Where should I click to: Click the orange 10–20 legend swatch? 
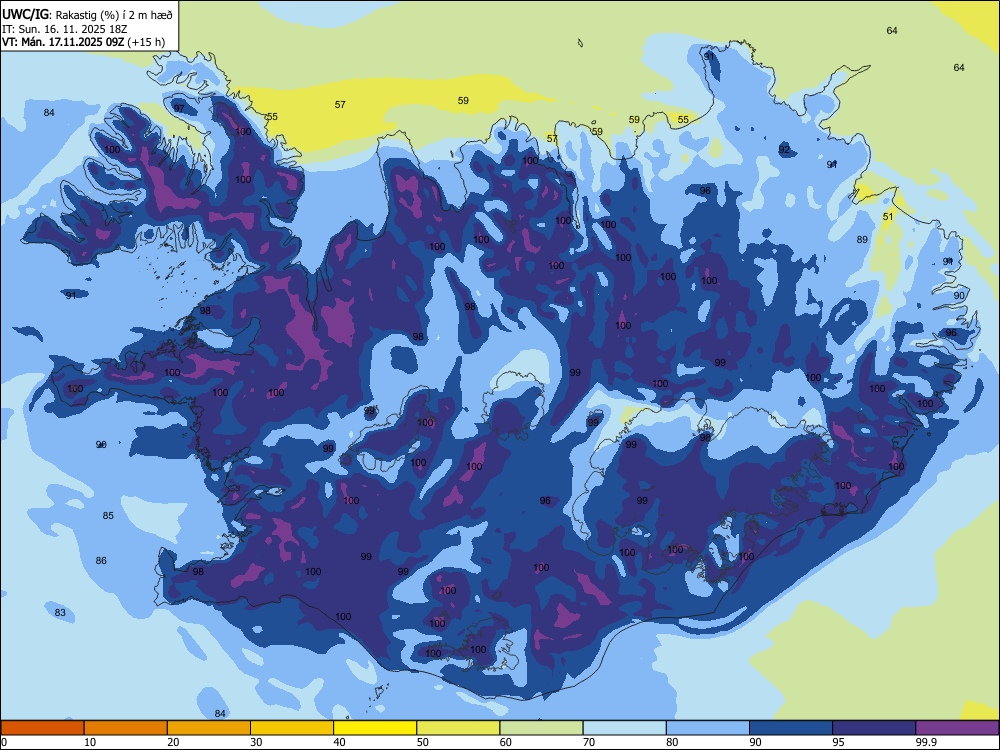[x=126, y=728]
